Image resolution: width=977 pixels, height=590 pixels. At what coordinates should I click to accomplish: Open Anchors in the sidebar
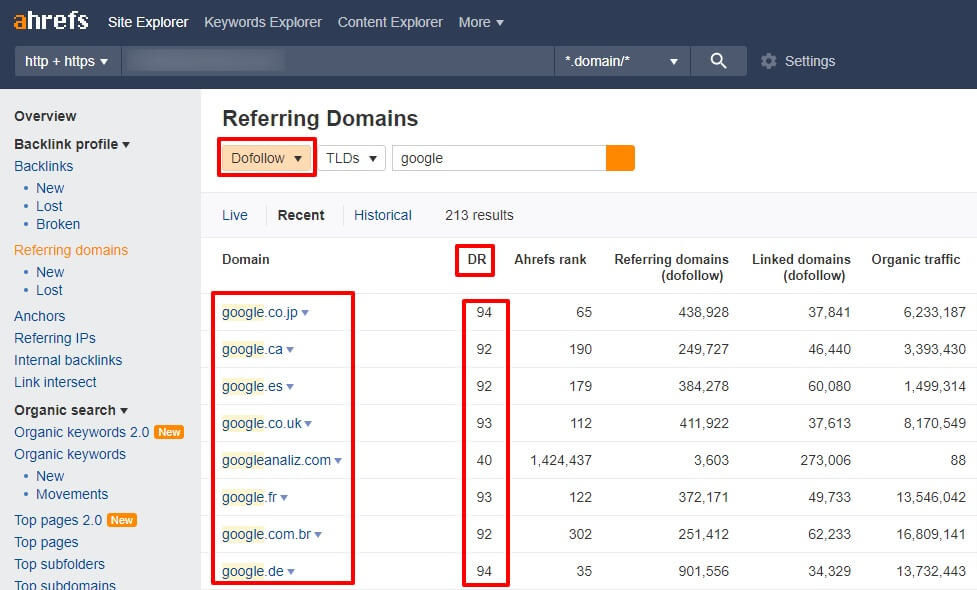39,316
